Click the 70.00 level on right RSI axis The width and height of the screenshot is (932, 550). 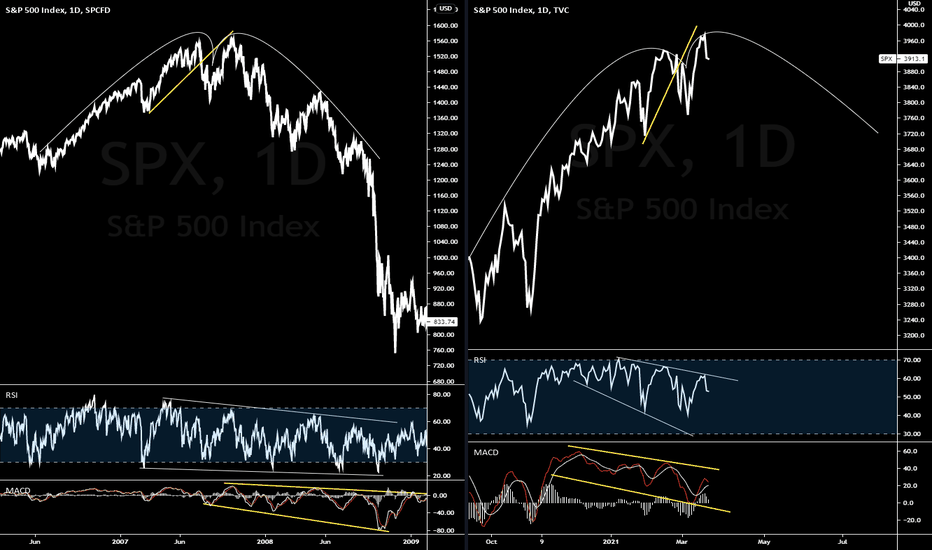click(x=914, y=360)
